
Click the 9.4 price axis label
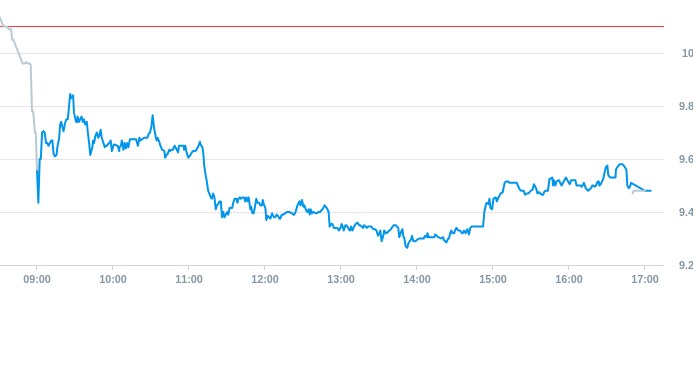click(685, 212)
